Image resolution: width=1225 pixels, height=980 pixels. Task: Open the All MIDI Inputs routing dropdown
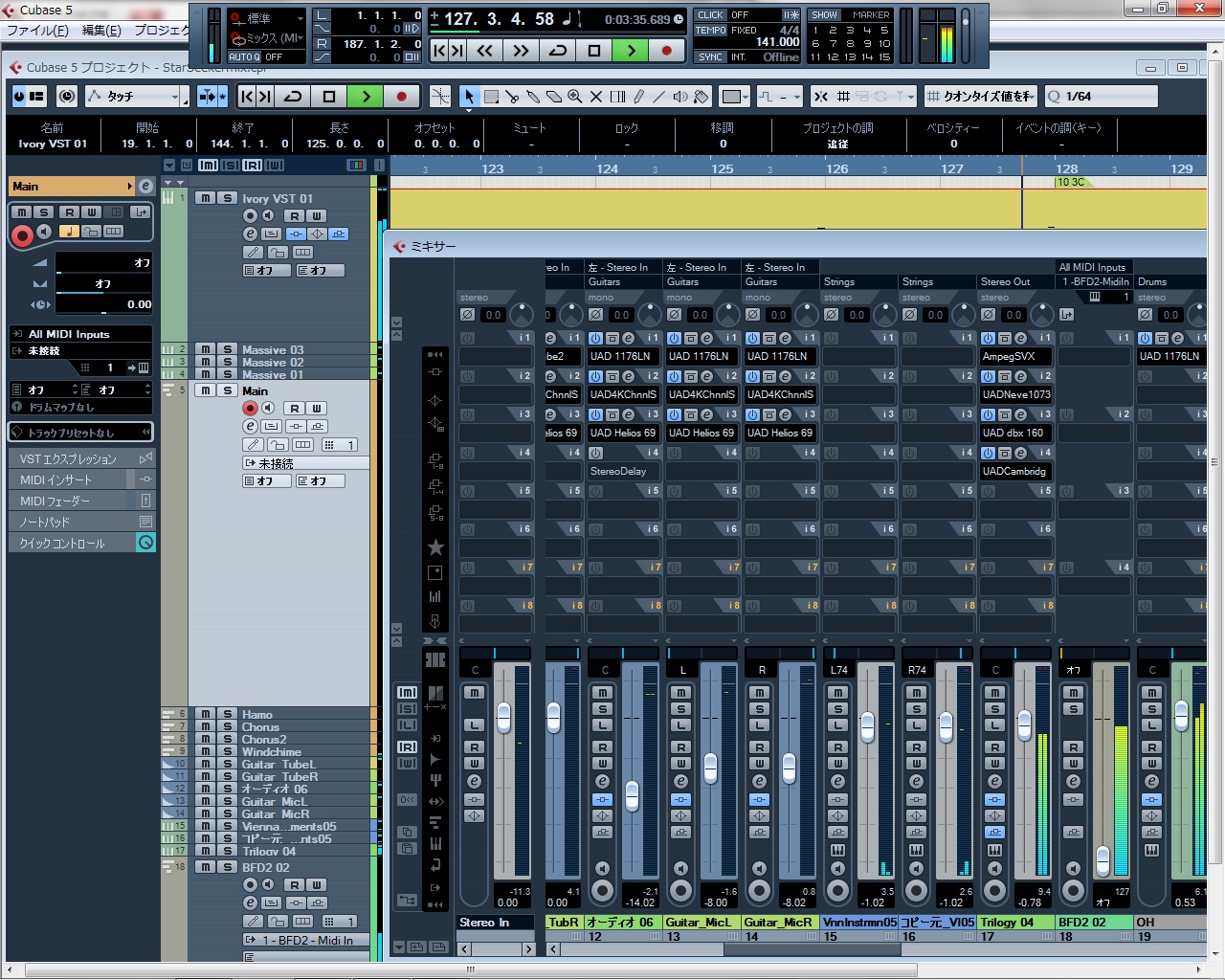(x=80, y=334)
